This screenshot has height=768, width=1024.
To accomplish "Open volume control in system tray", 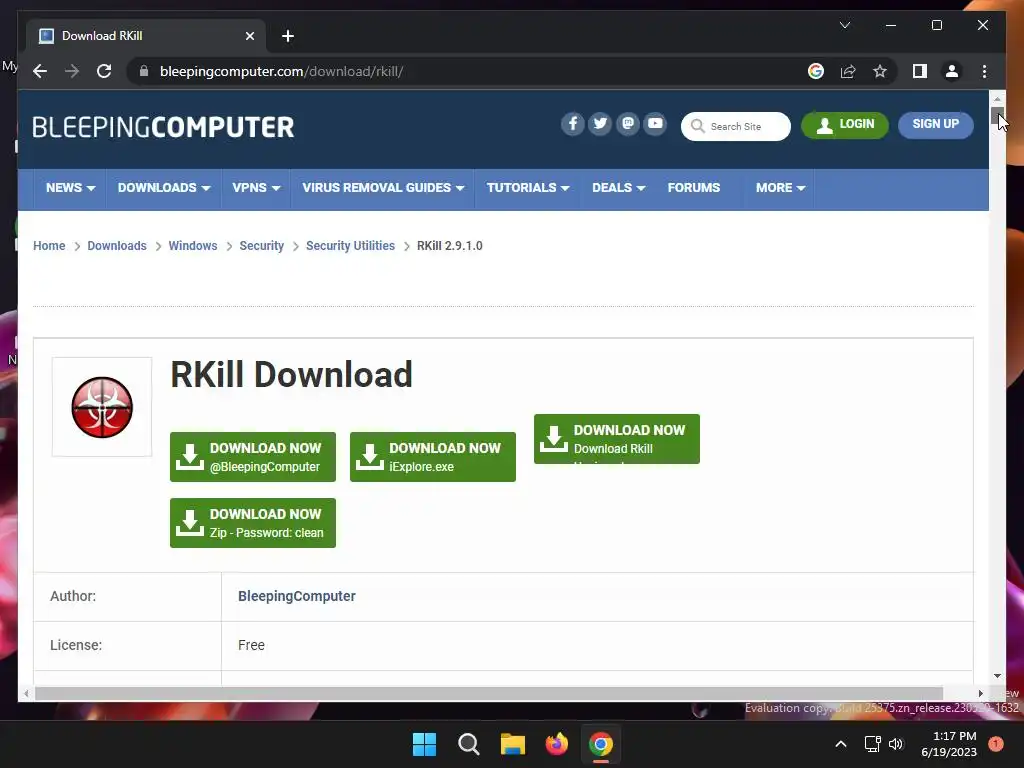I will pyautogui.click(x=895, y=744).
